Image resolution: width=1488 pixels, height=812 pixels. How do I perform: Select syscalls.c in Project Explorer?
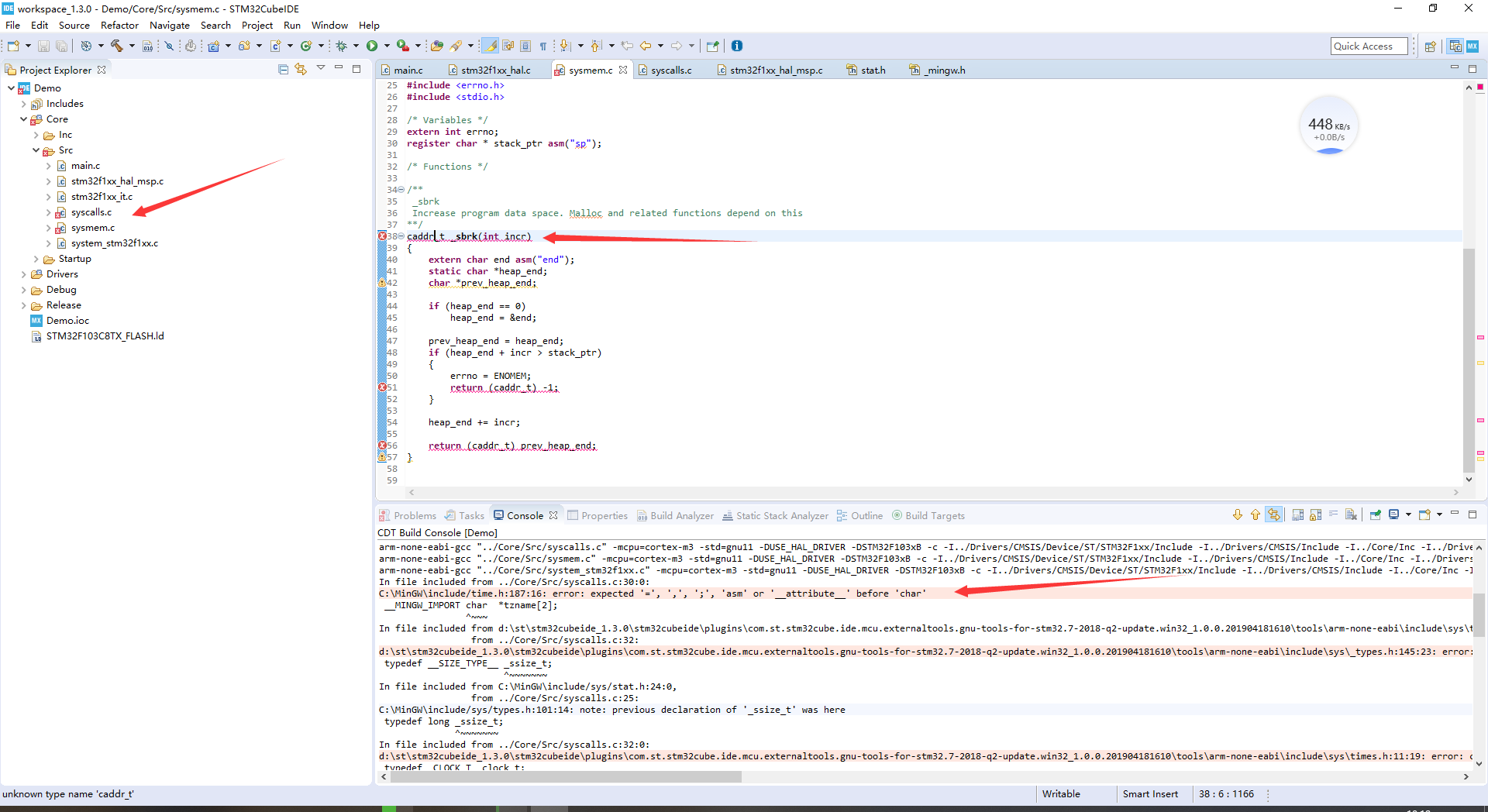(x=91, y=212)
